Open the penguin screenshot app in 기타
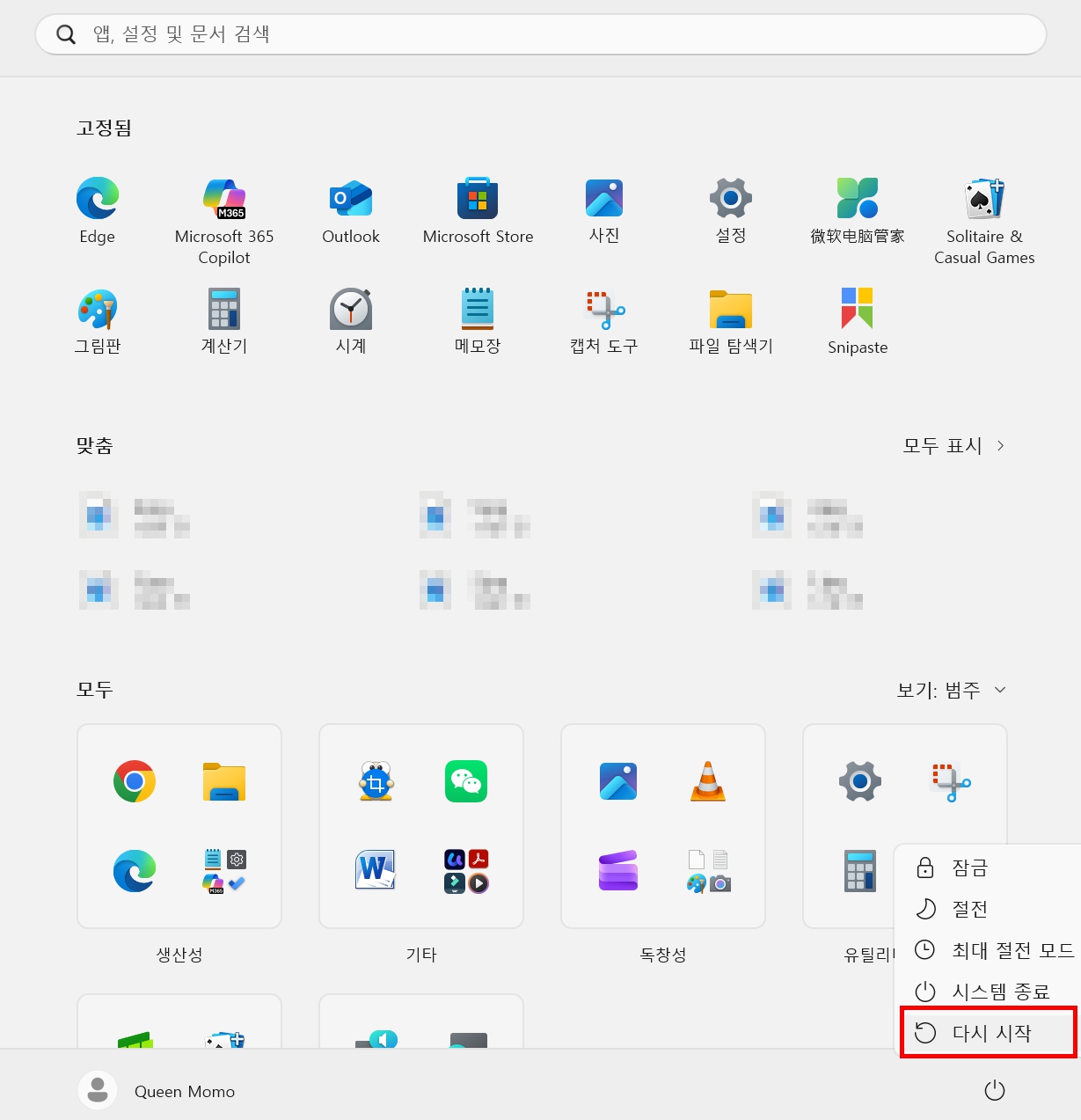 tap(376, 781)
